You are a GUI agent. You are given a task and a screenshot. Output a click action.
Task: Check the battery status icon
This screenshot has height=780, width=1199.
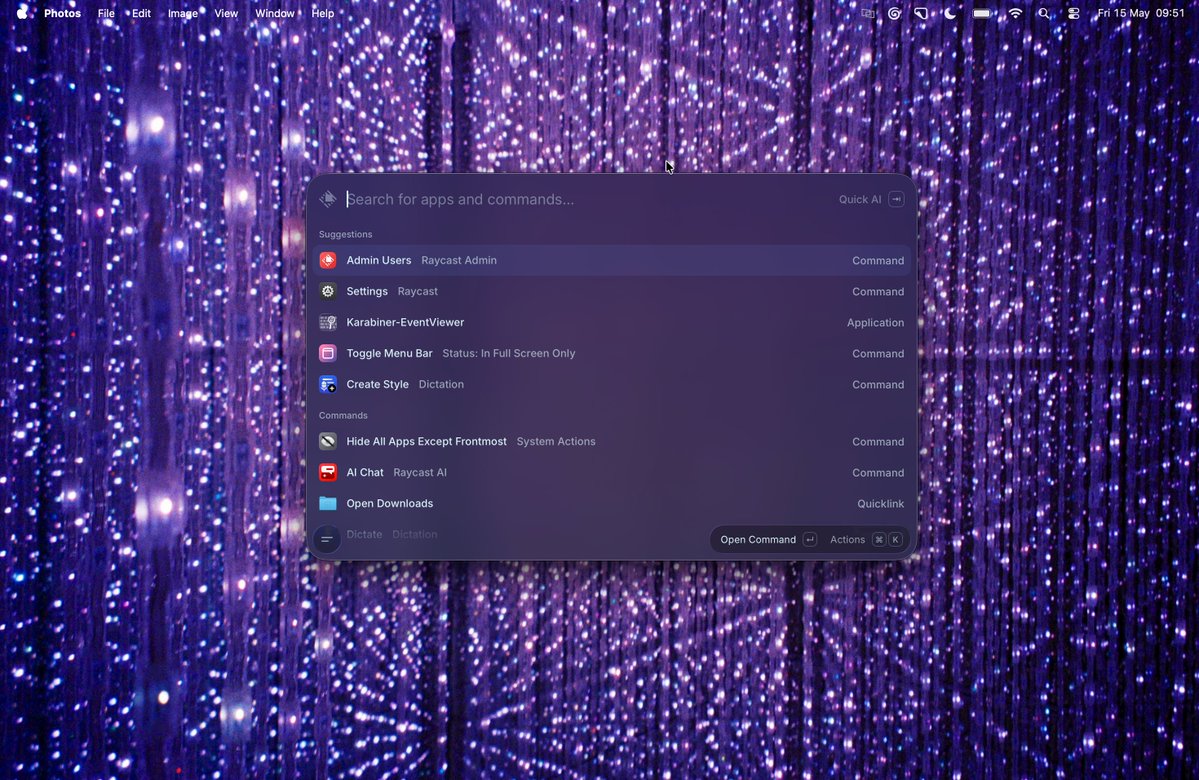(x=982, y=13)
